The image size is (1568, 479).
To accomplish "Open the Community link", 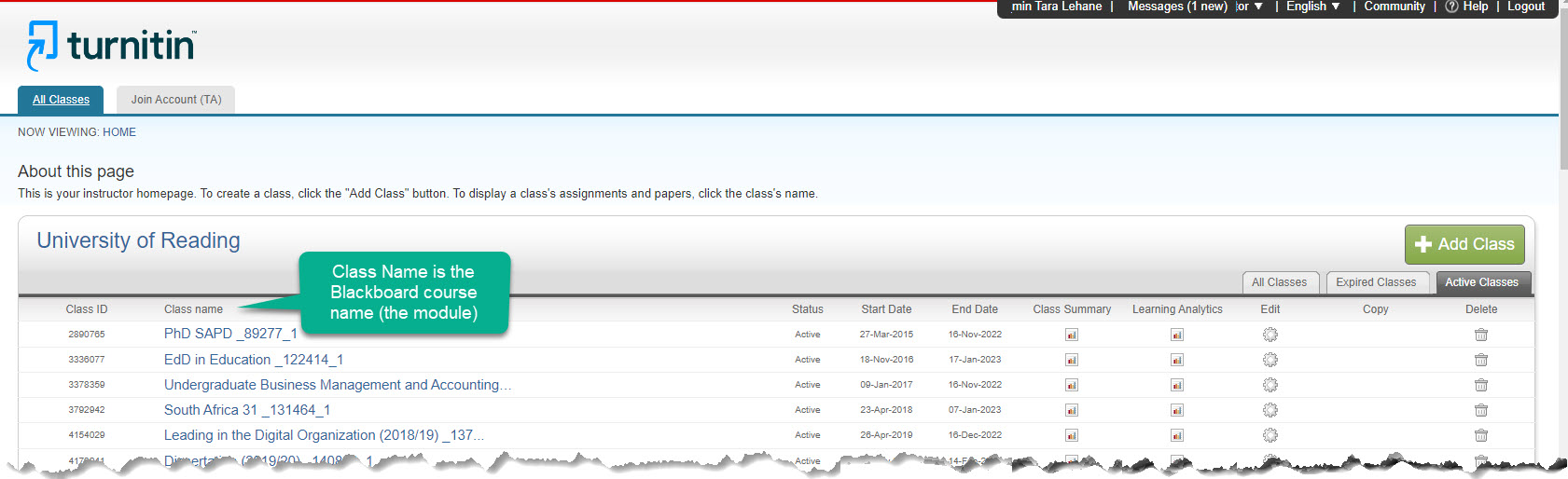I will (x=1395, y=7).
